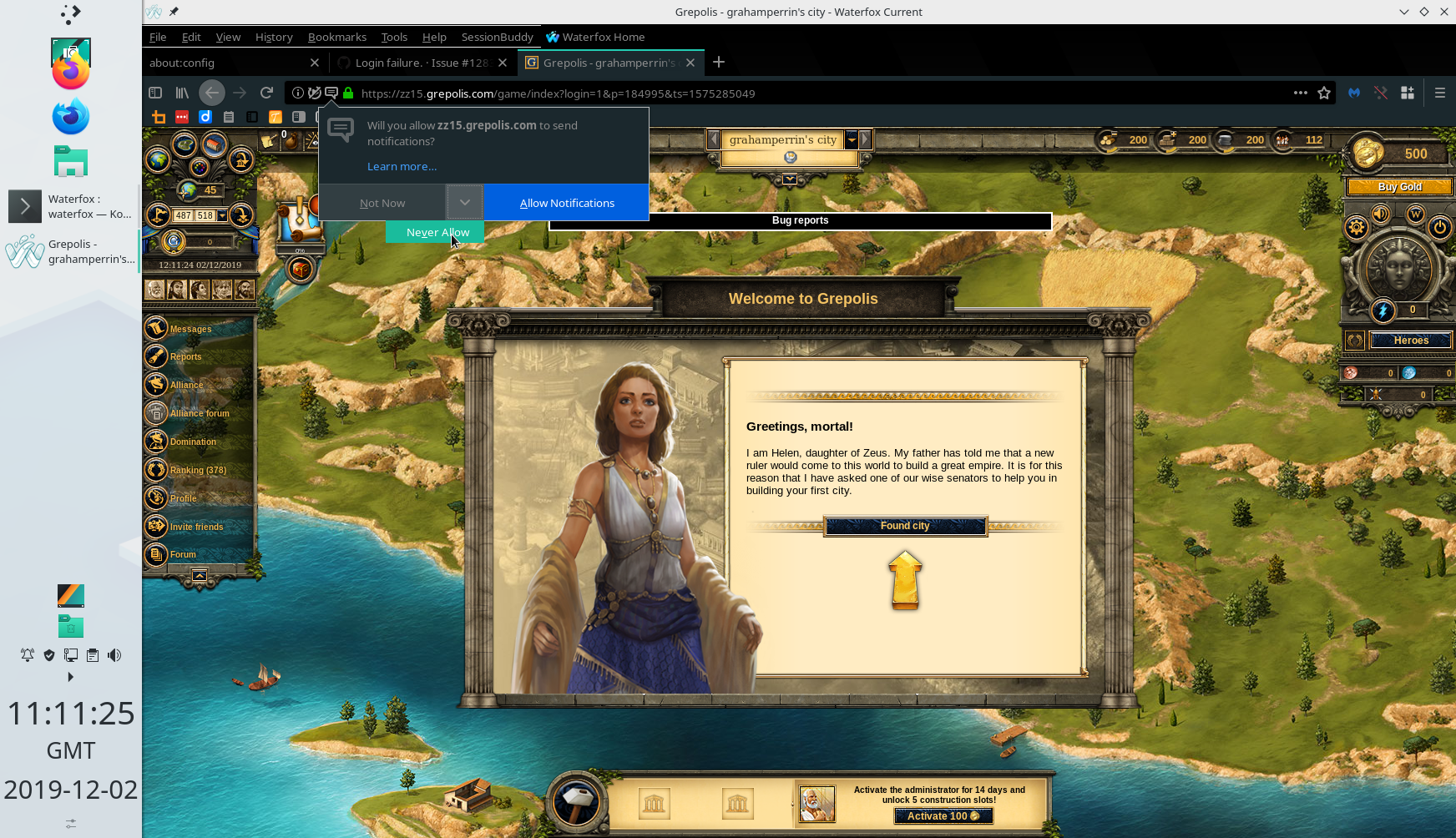Open the History menu
Viewport: 1456px width, 838px height.
coord(274,37)
